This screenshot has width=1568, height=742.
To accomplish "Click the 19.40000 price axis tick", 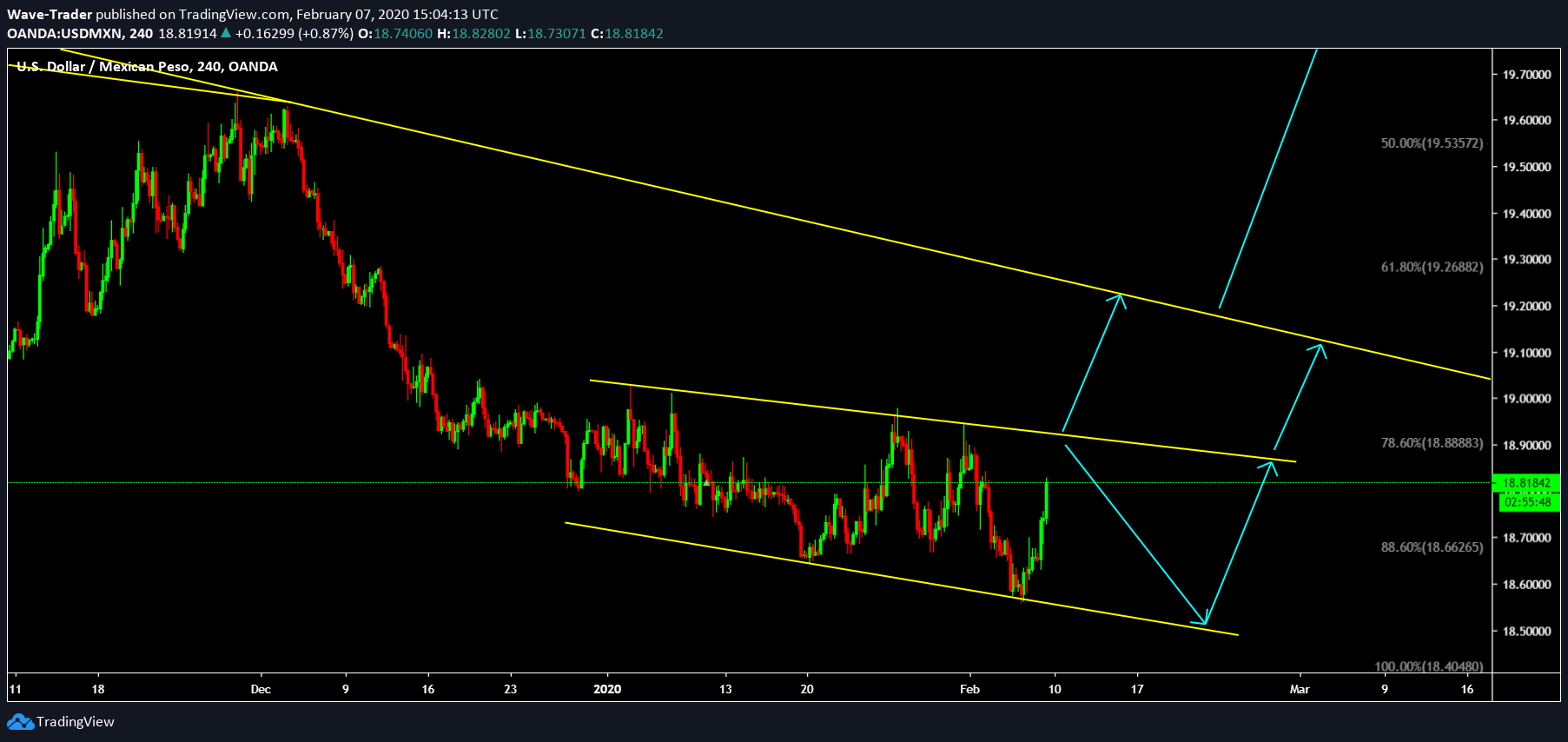I will pyautogui.click(x=1526, y=214).
